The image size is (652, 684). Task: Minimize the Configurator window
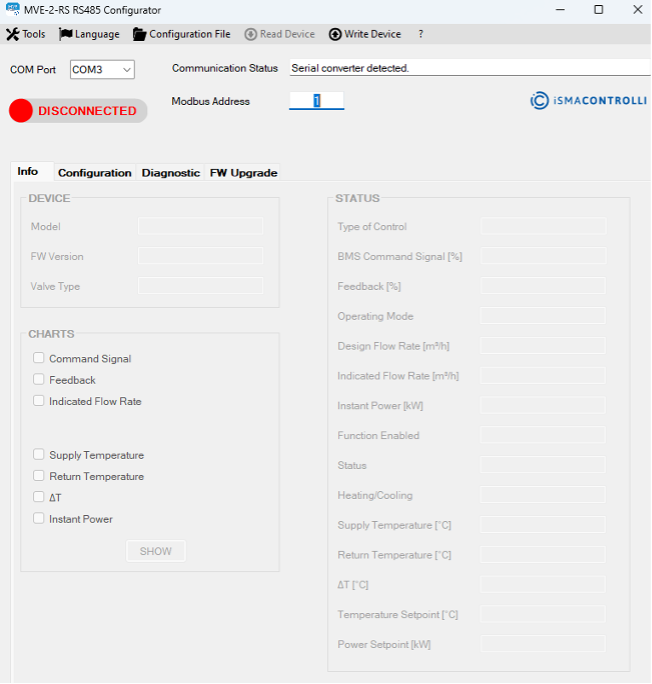pos(560,10)
